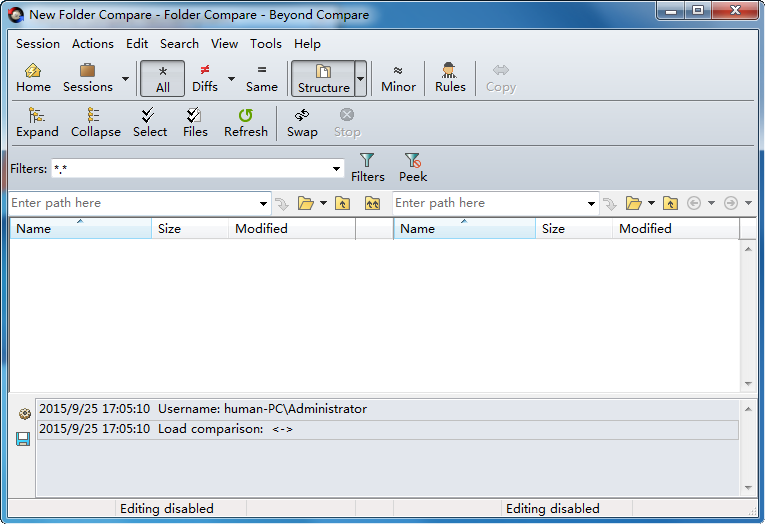Sort left pane by Size column
Image resolution: width=766 pixels, height=525 pixels.
pyautogui.click(x=190, y=229)
